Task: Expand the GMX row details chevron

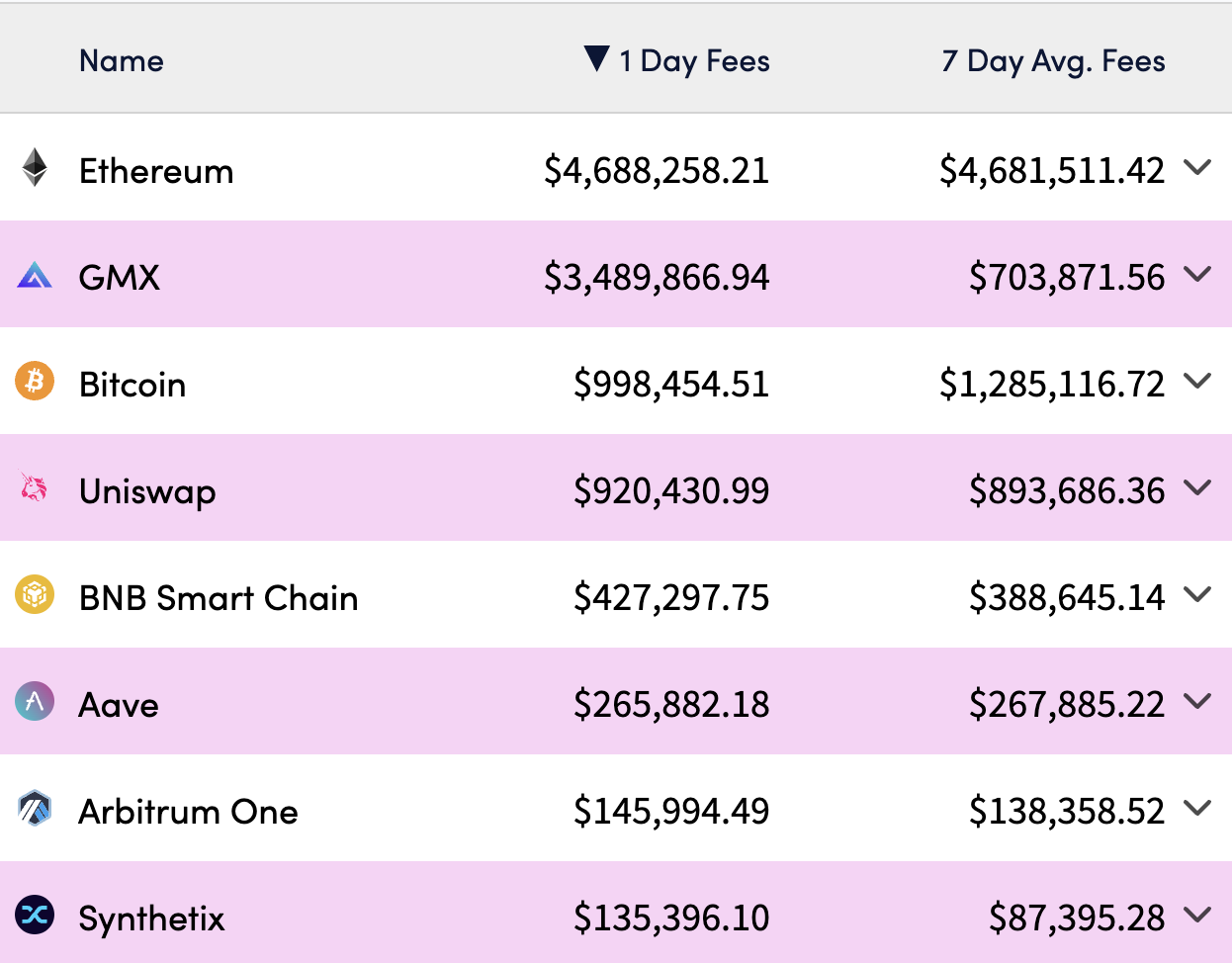Action: click(1197, 275)
